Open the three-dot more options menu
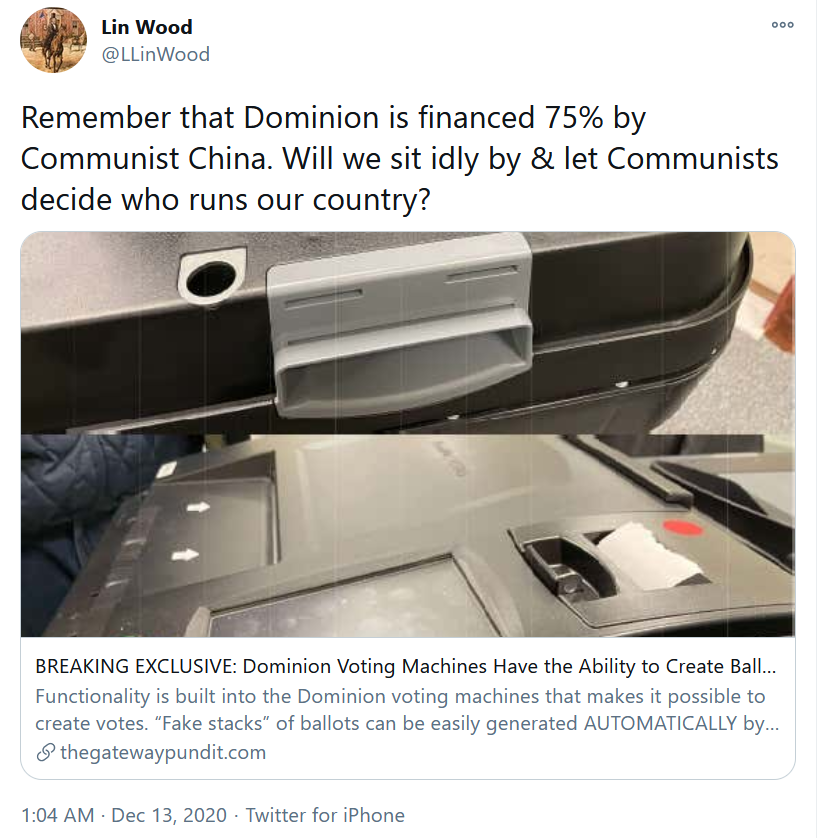Image resolution: width=817 pixels, height=838 pixels. pos(782,25)
